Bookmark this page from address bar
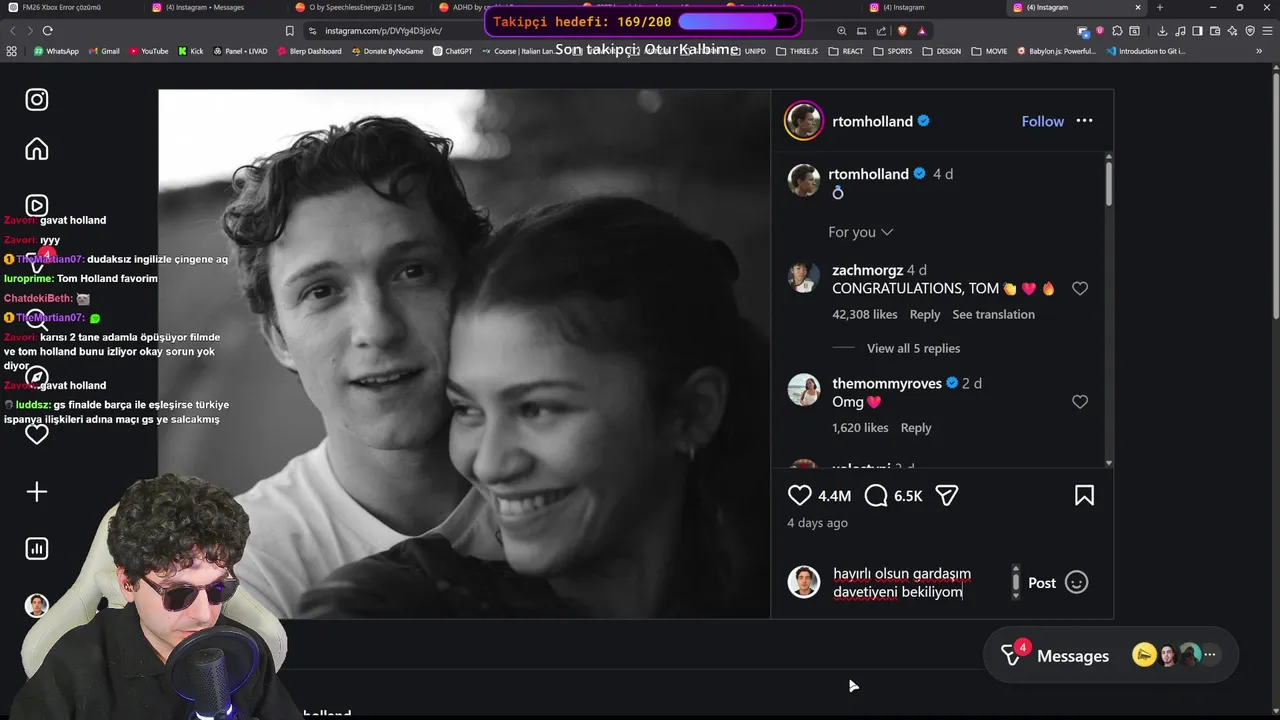 tap(290, 31)
